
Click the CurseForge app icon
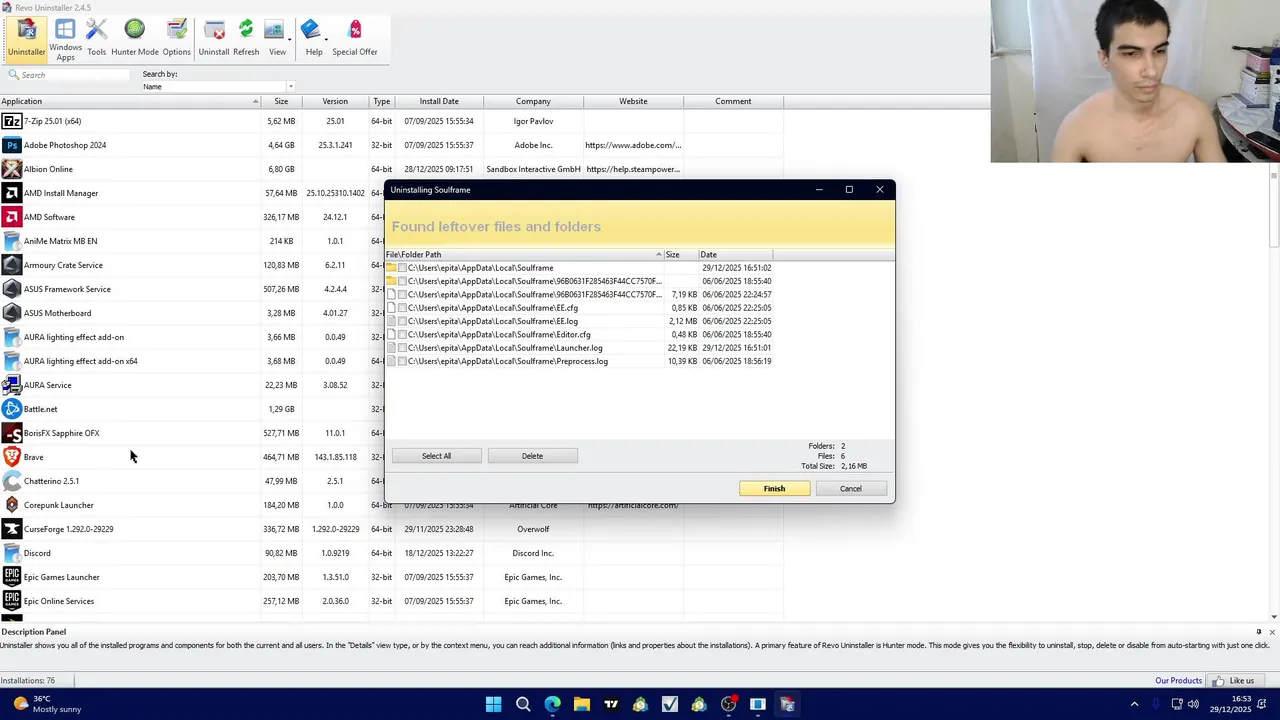(11, 529)
